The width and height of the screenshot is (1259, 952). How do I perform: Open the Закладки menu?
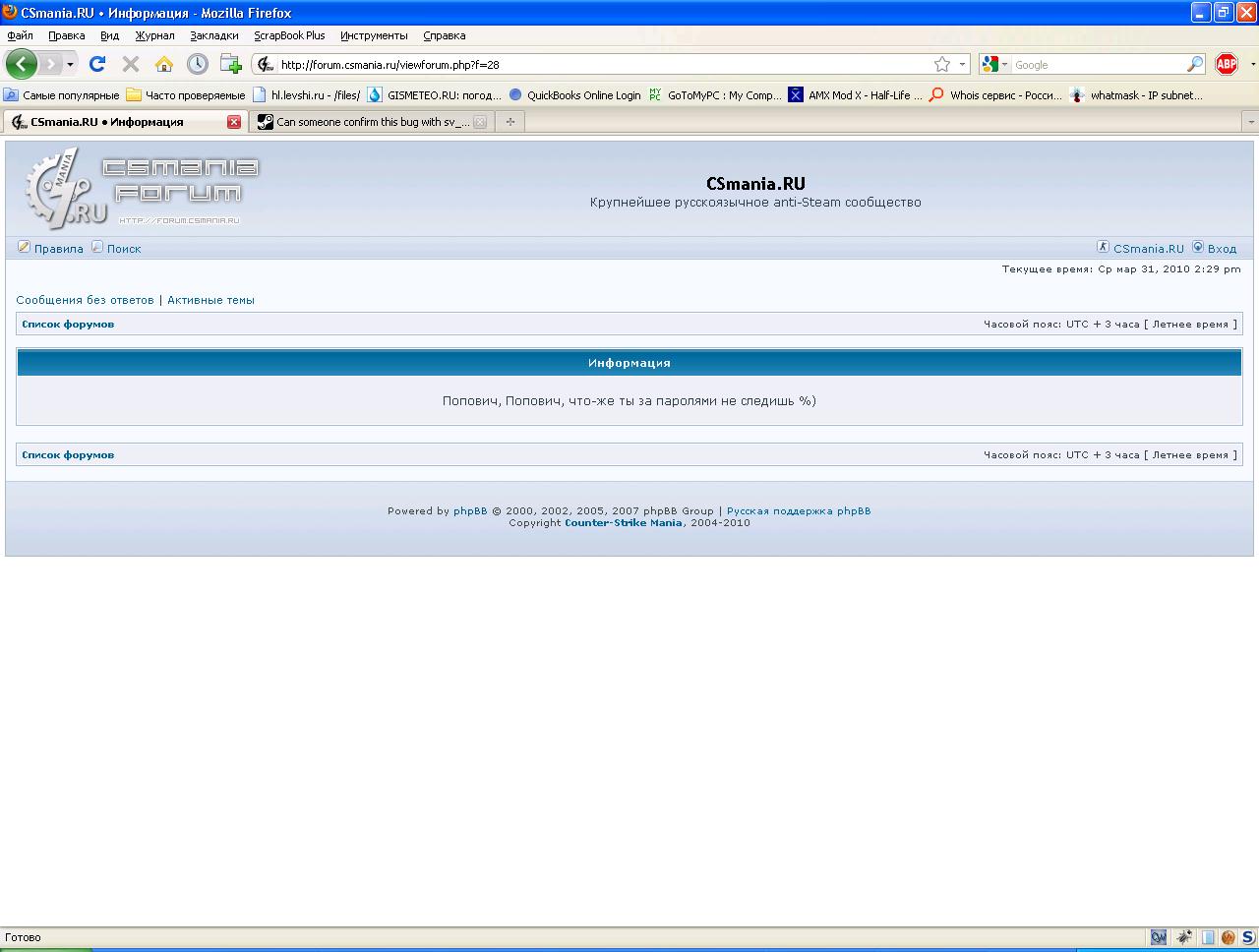click(x=213, y=35)
